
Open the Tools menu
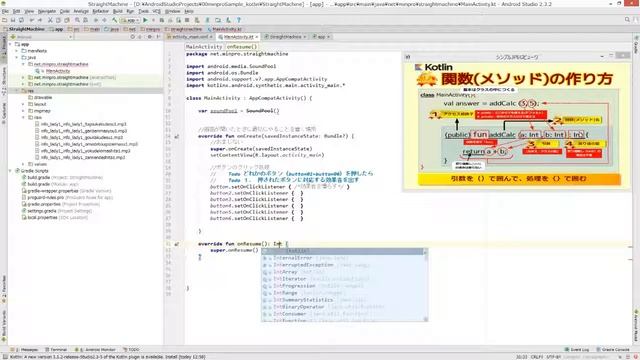[x=143, y=11]
